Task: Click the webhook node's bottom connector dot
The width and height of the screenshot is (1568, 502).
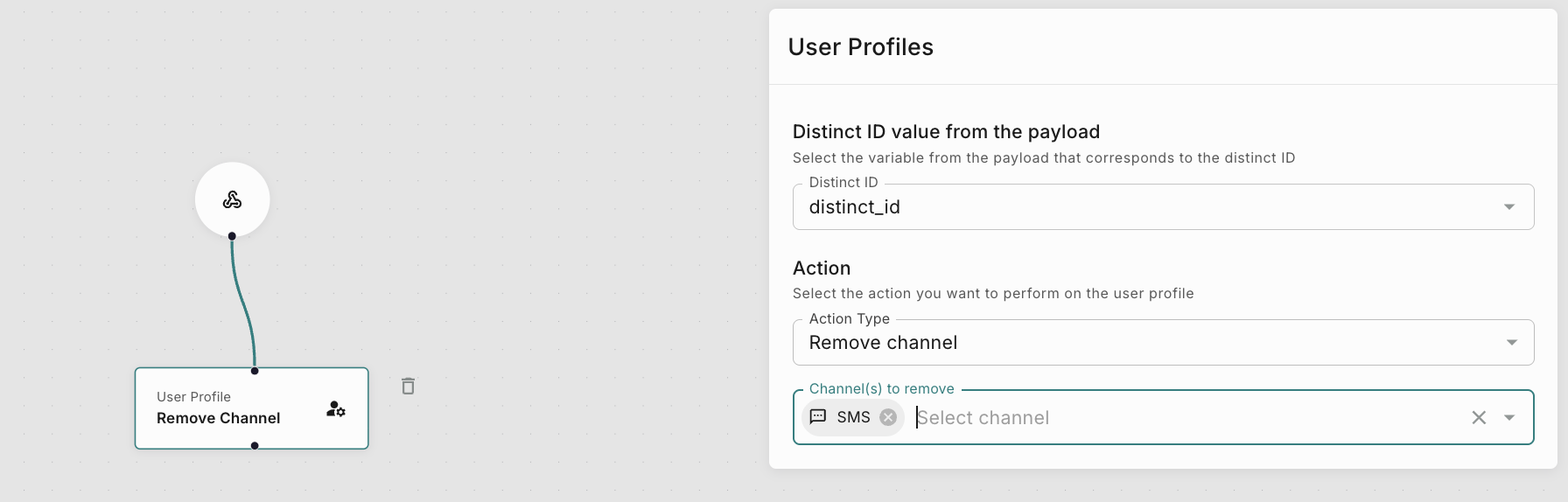Action: click(x=232, y=236)
